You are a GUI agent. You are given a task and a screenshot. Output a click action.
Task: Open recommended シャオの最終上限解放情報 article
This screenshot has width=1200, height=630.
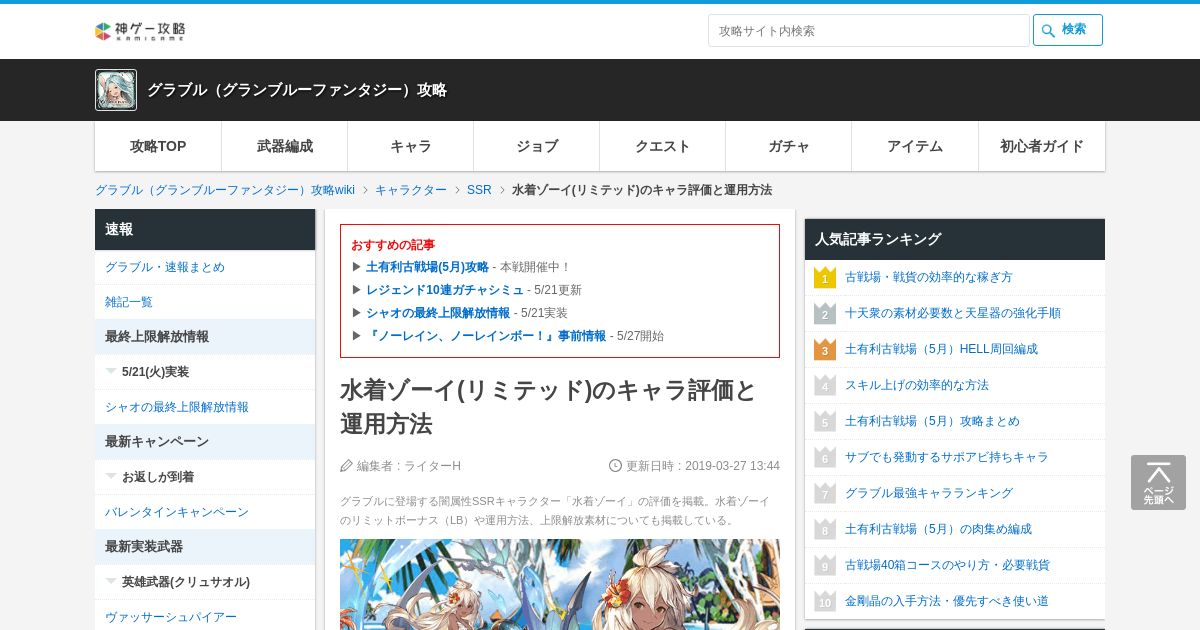[438, 313]
